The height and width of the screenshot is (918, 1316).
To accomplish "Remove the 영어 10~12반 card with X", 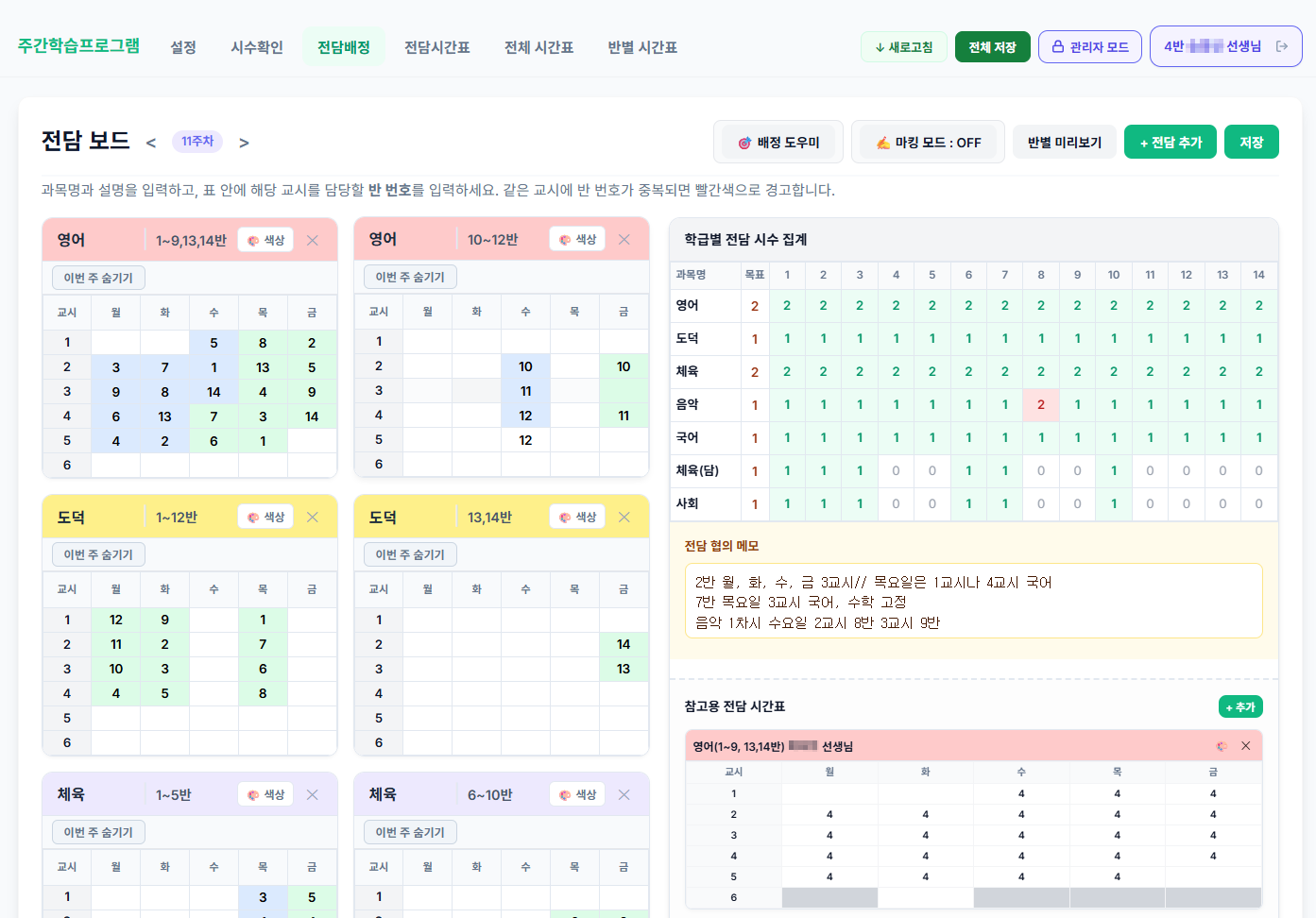I will point(624,239).
